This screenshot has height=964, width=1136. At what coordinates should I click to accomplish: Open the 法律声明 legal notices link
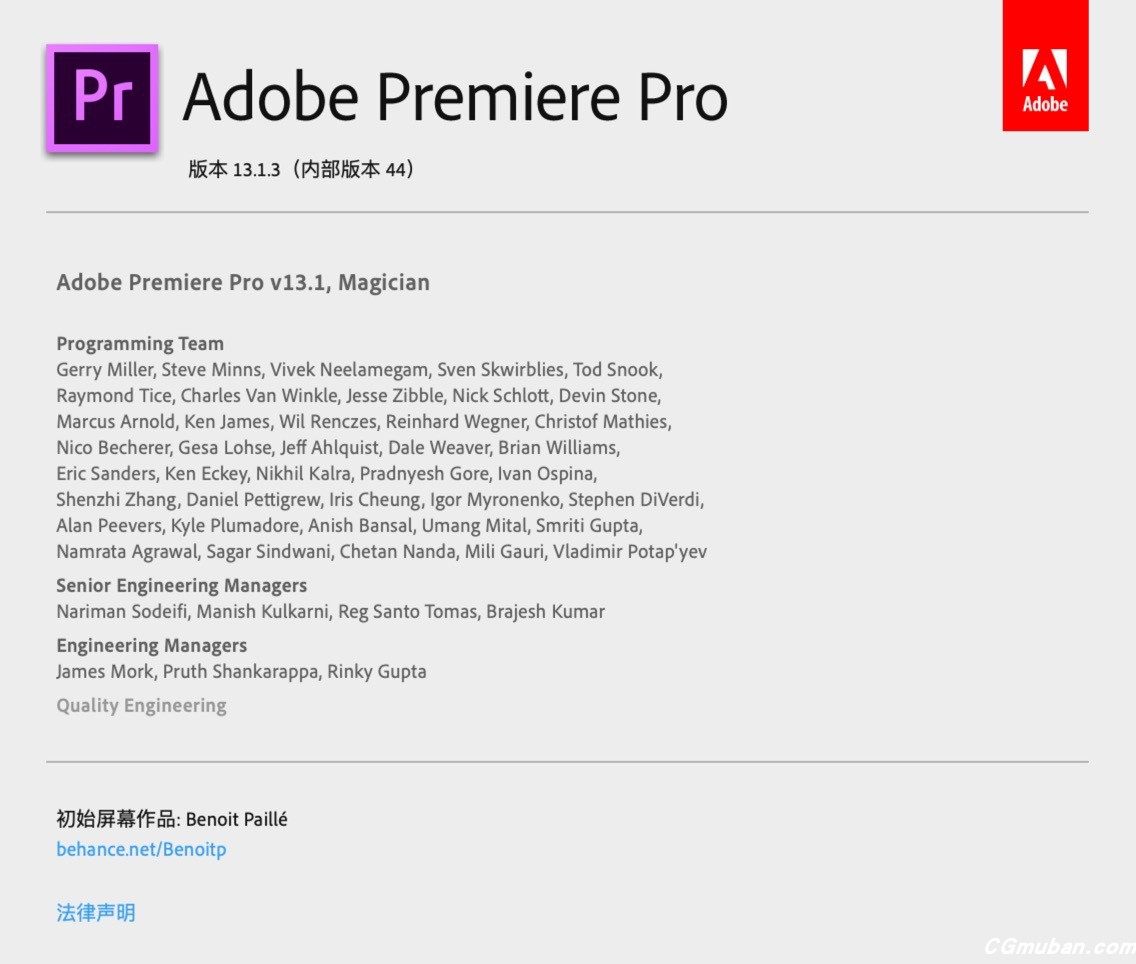96,912
